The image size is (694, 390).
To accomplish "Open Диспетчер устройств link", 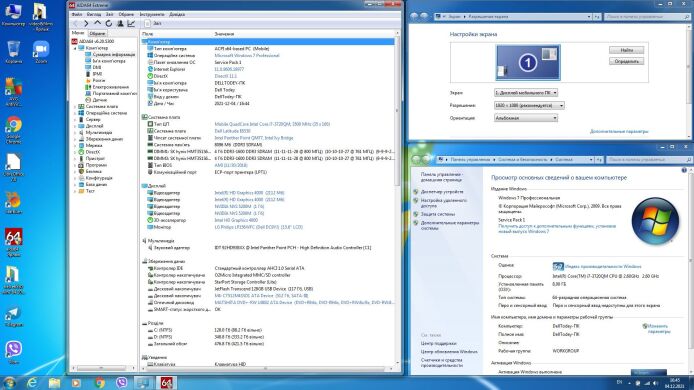I will (x=442, y=192).
